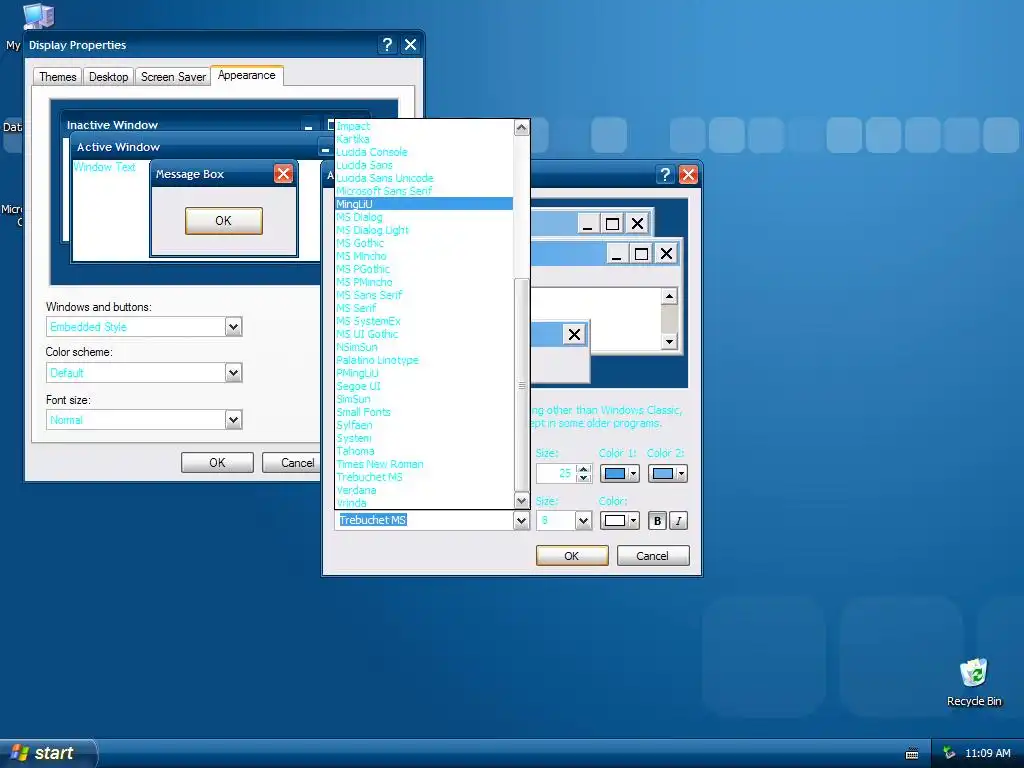This screenshot has height=768, width=1024.
Task: Pick Microsoft Sans Serif in the list
Action: 424,191
